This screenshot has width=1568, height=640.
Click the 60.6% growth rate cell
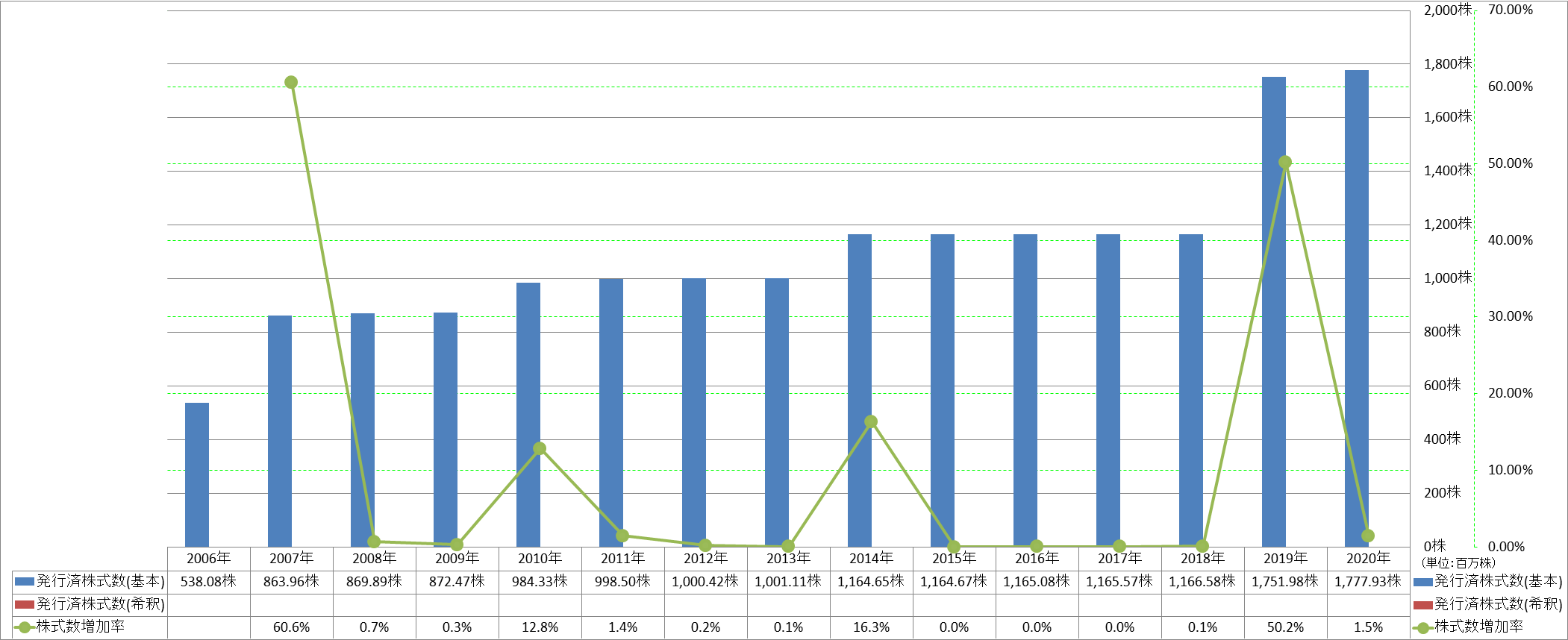pyautogui.click(x=291, y=627)
